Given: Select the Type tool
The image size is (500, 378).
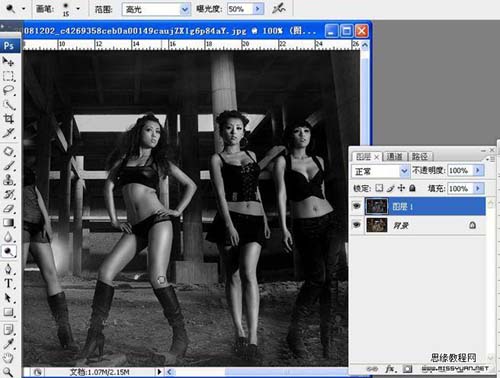Looking at the screenshot, I should point(8,283).
